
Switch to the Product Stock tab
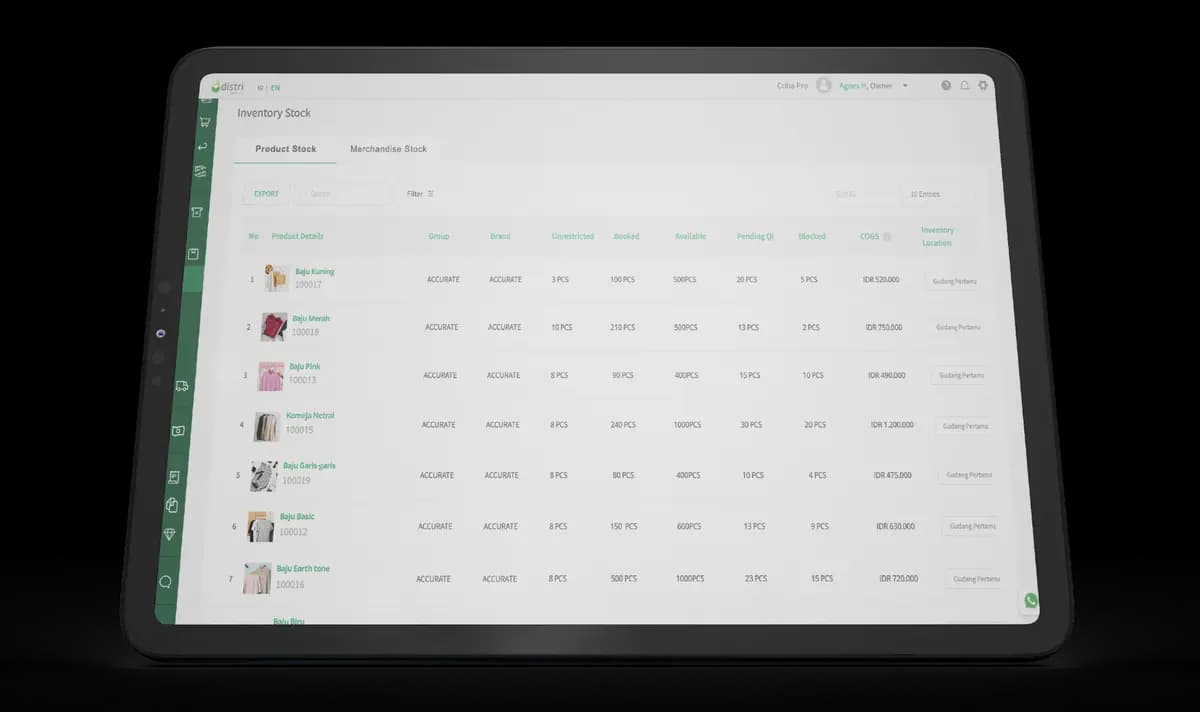click(285, 149)
